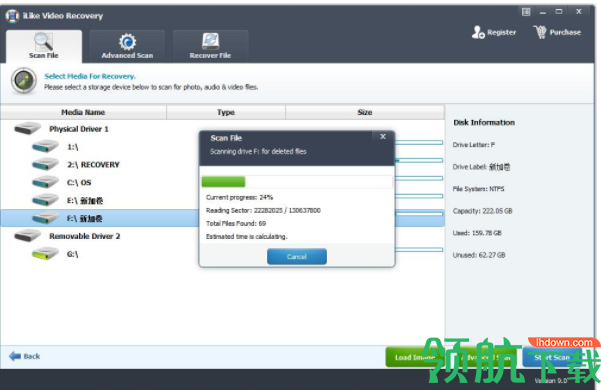Click the 'Capacity: 222.05 GB' text
Viewport: 601px width, 390px height.
482,211
